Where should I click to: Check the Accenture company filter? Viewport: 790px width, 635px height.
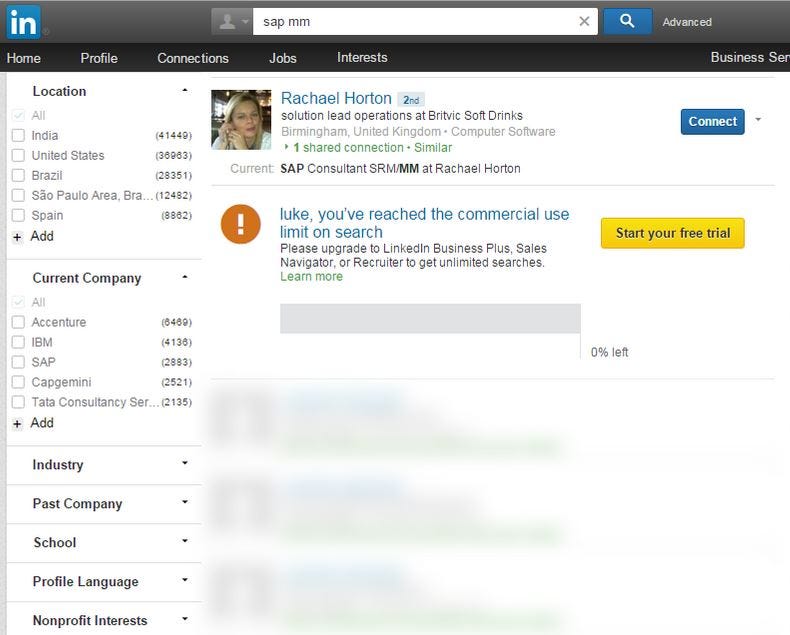pos(18,322)
